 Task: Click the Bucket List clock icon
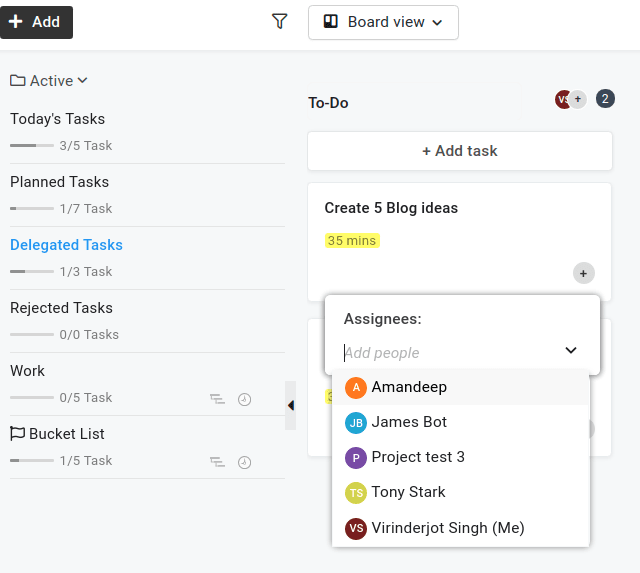[x=244, y=462]
